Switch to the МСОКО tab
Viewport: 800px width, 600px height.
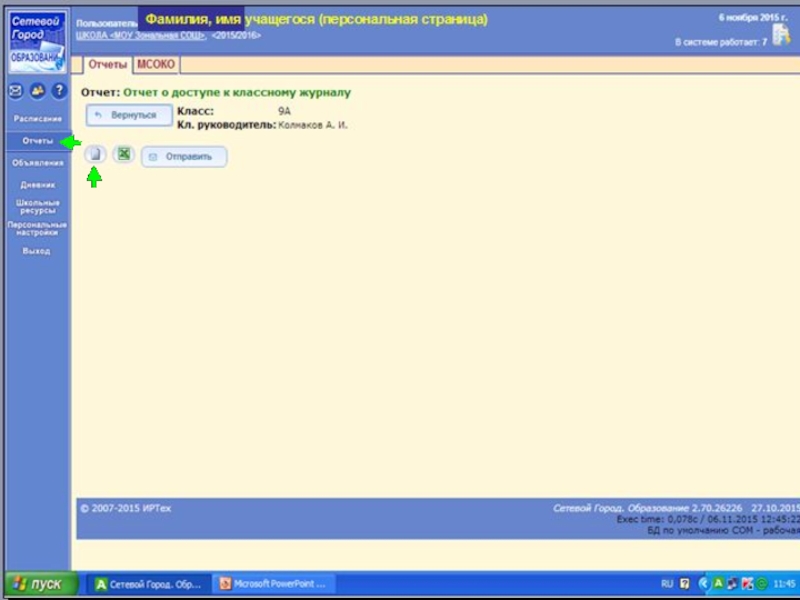tap(155, 65)
